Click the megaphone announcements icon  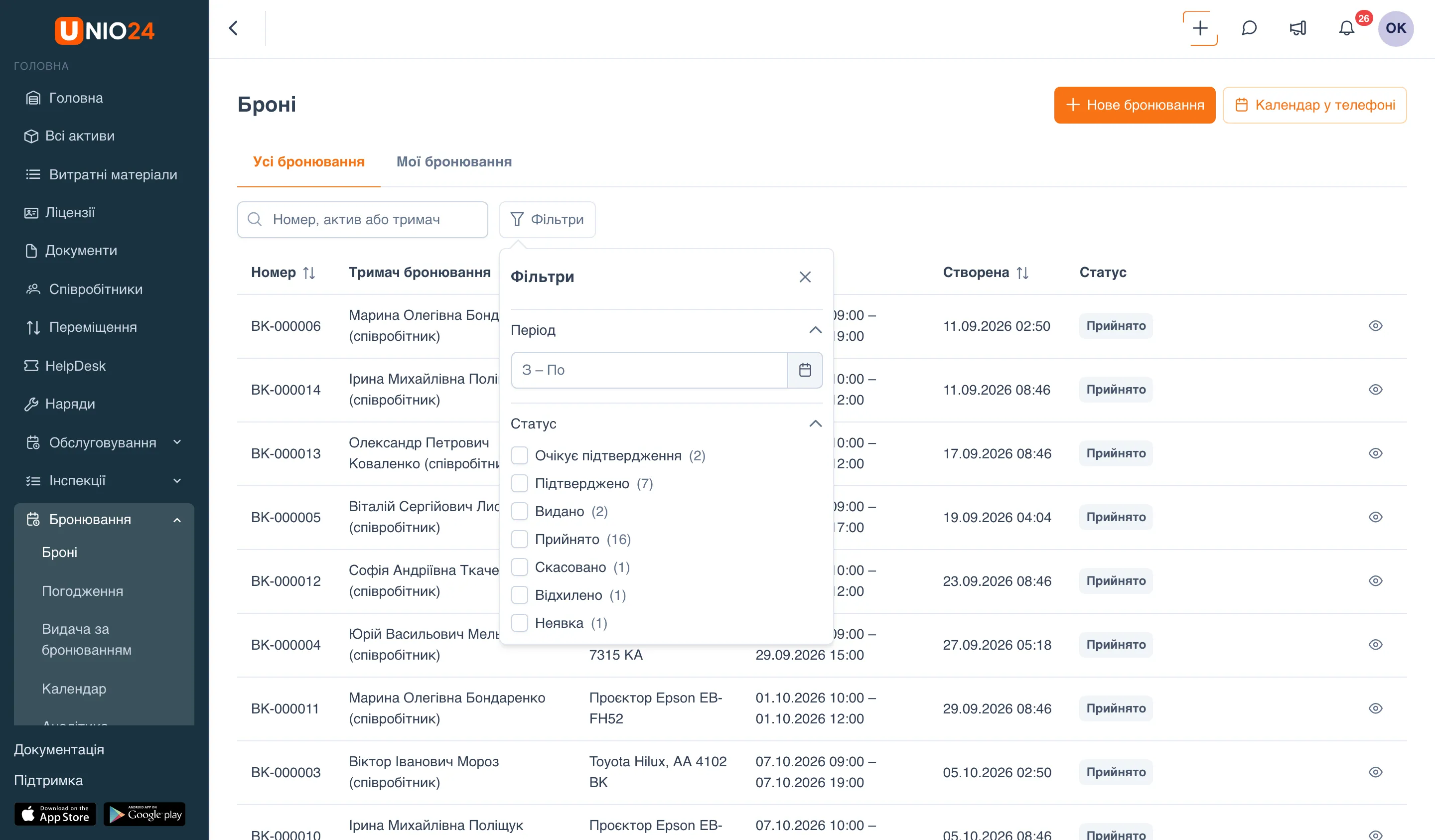pyautogui.click(x=1298, y=28)
